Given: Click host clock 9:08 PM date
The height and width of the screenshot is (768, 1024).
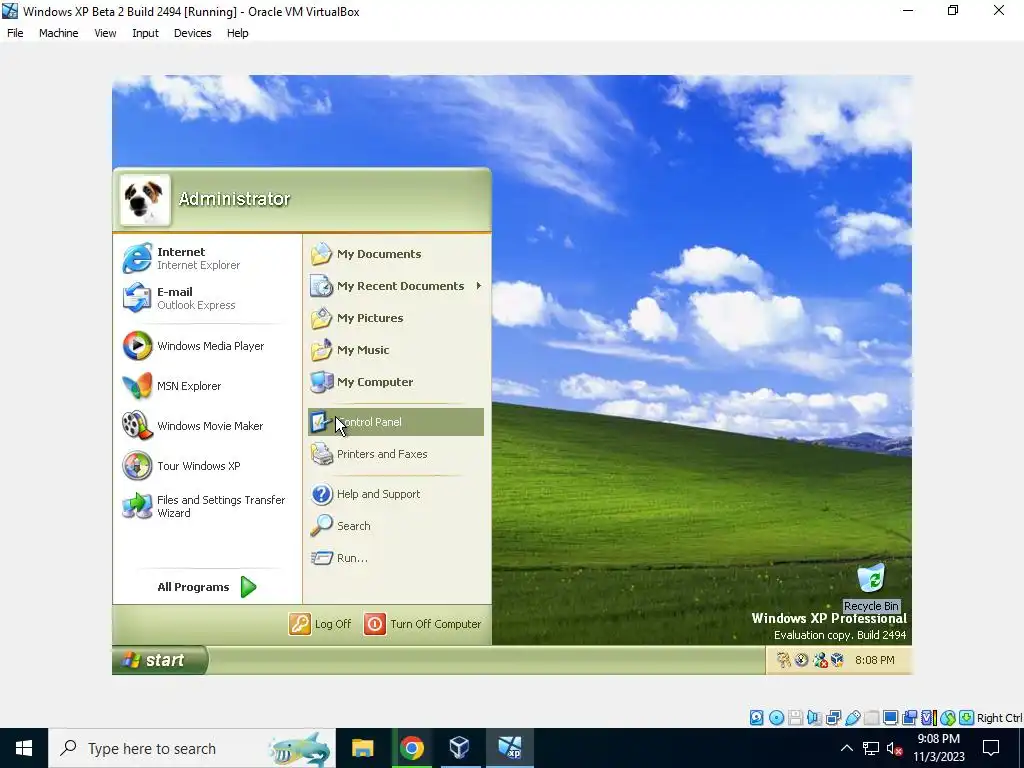Looking at the screenshot, I should tap(938, 748).
